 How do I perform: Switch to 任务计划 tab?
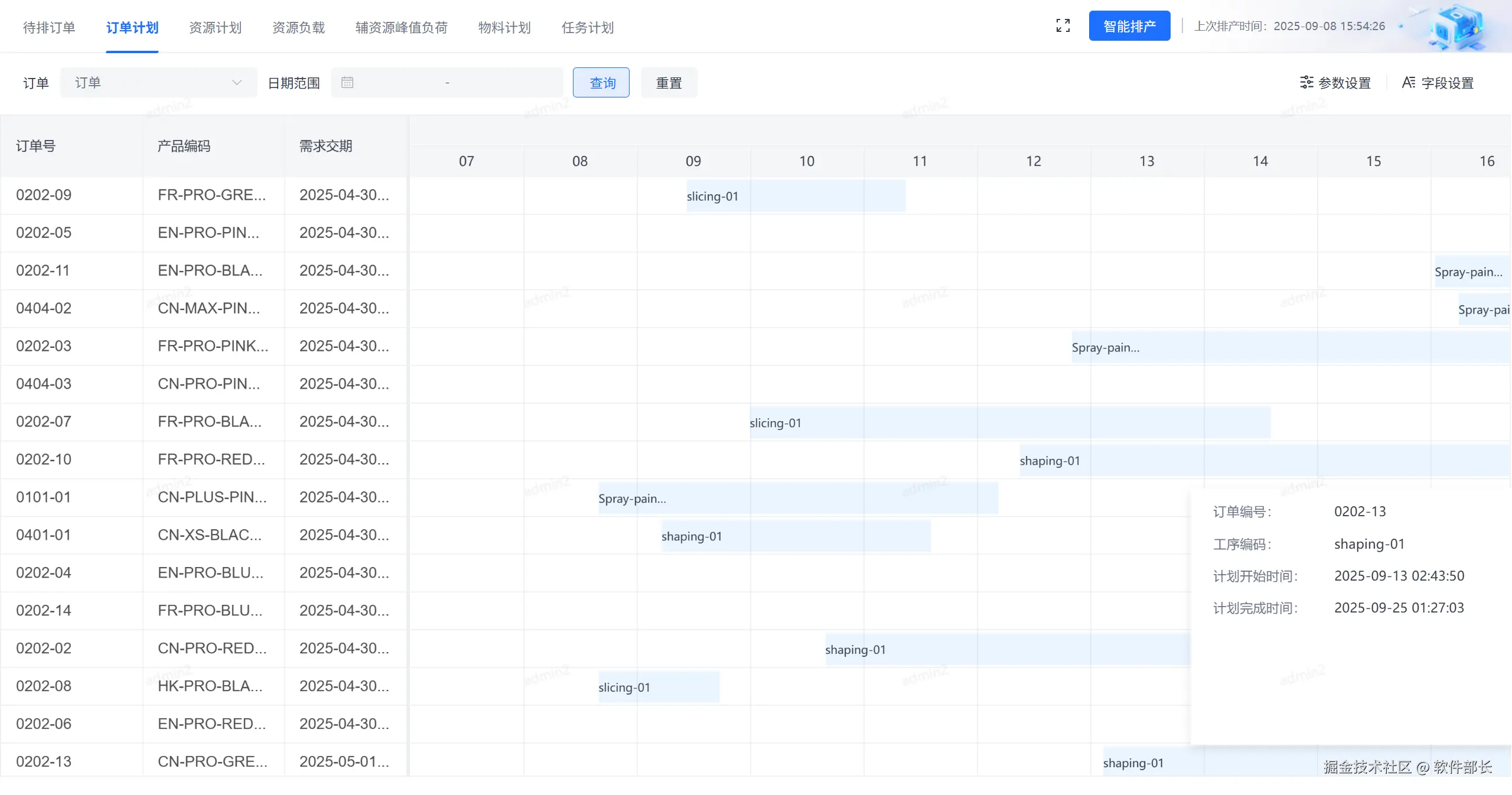tap(587, 28)
